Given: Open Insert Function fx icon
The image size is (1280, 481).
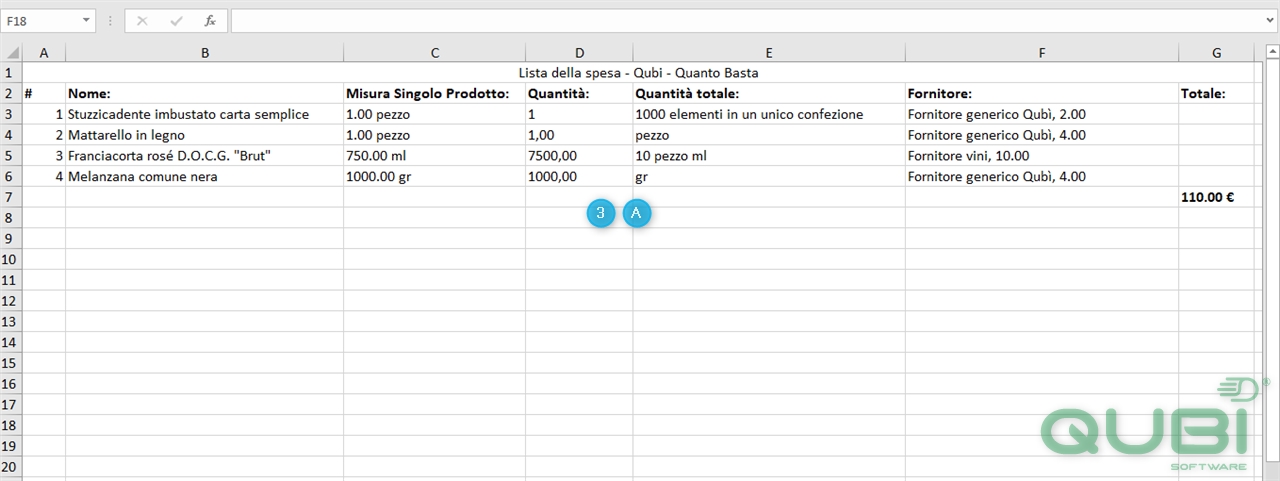Looking at the screenshot, I should (209, 20).
